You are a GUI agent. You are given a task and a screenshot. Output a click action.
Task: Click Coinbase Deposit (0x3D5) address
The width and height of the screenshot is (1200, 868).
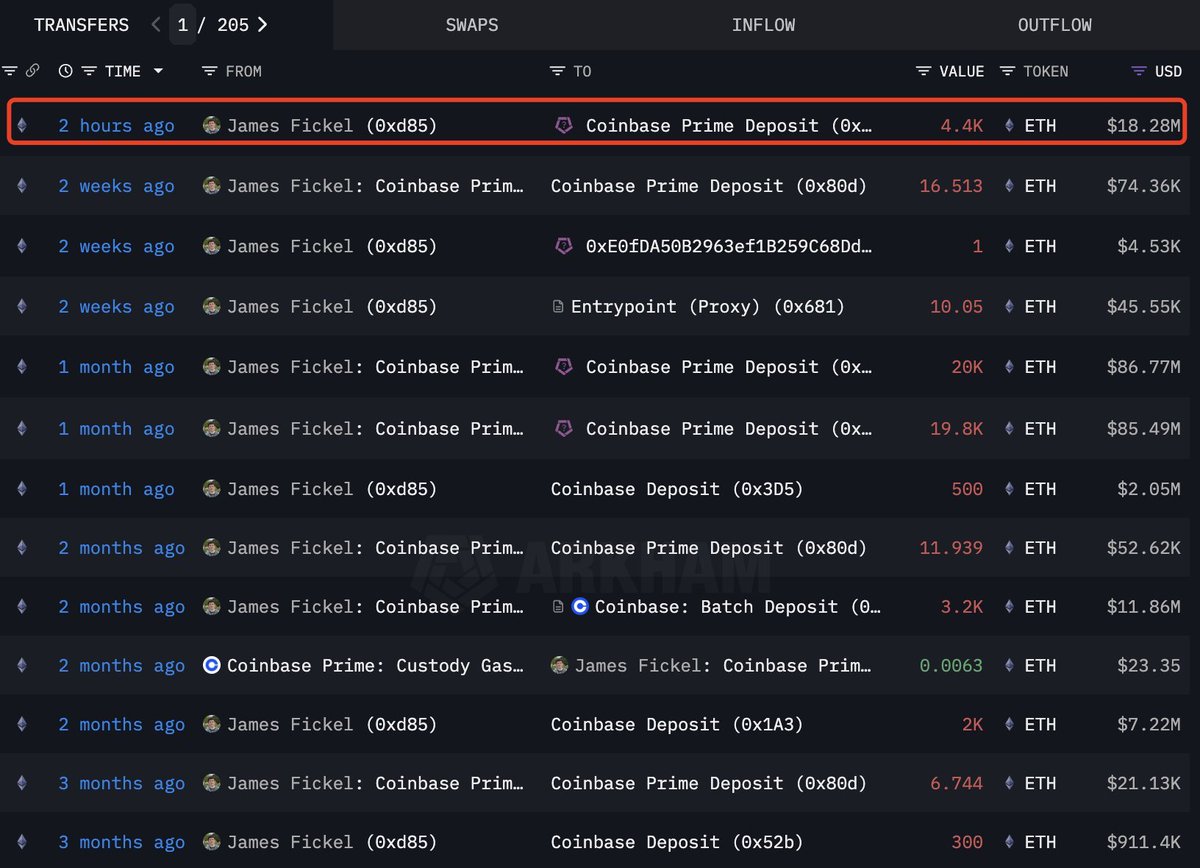click(x=677, y=489)
